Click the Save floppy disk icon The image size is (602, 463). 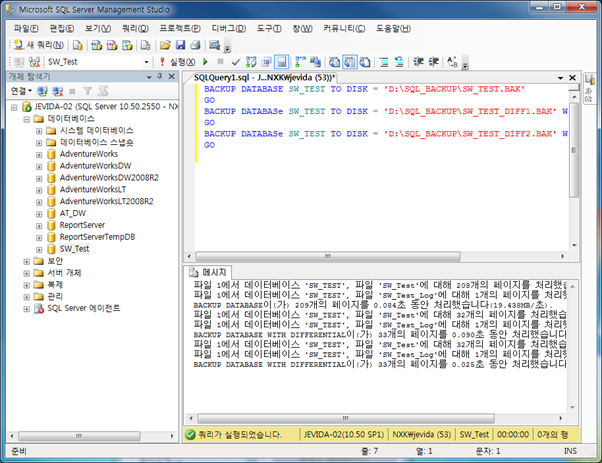(180, 45)
